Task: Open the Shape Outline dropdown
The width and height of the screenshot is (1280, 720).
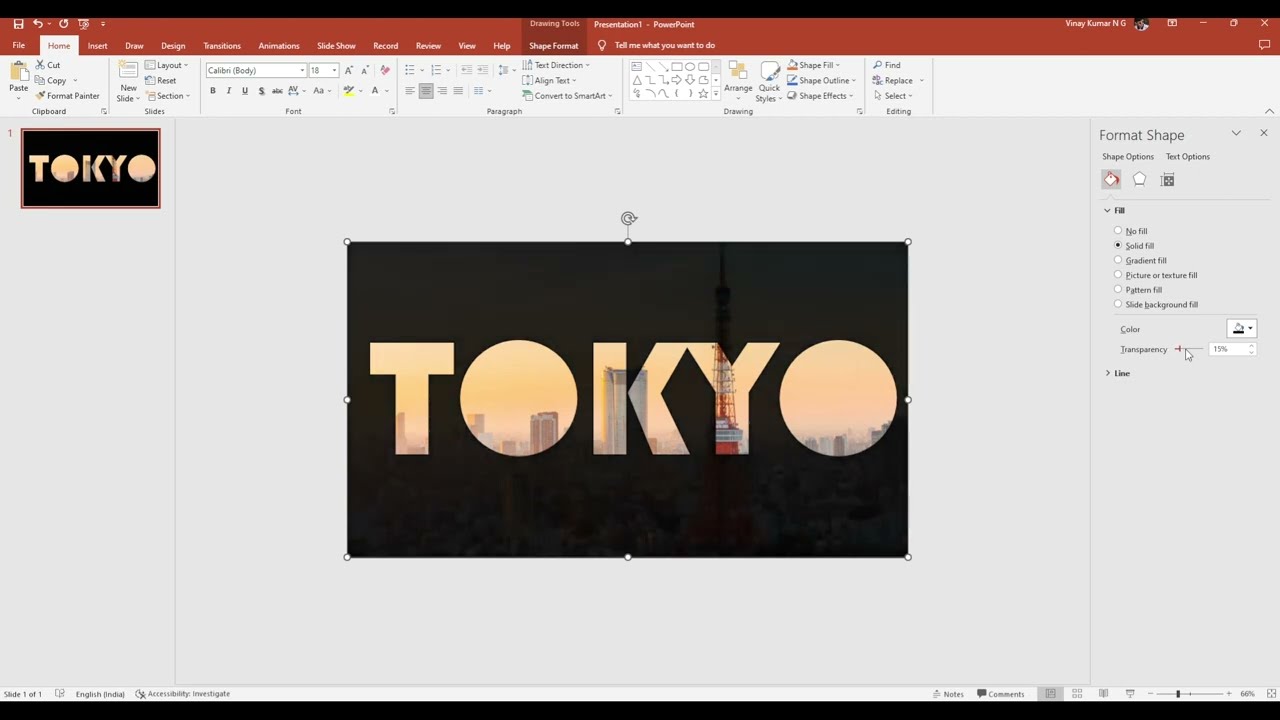Action: point(820,80)
